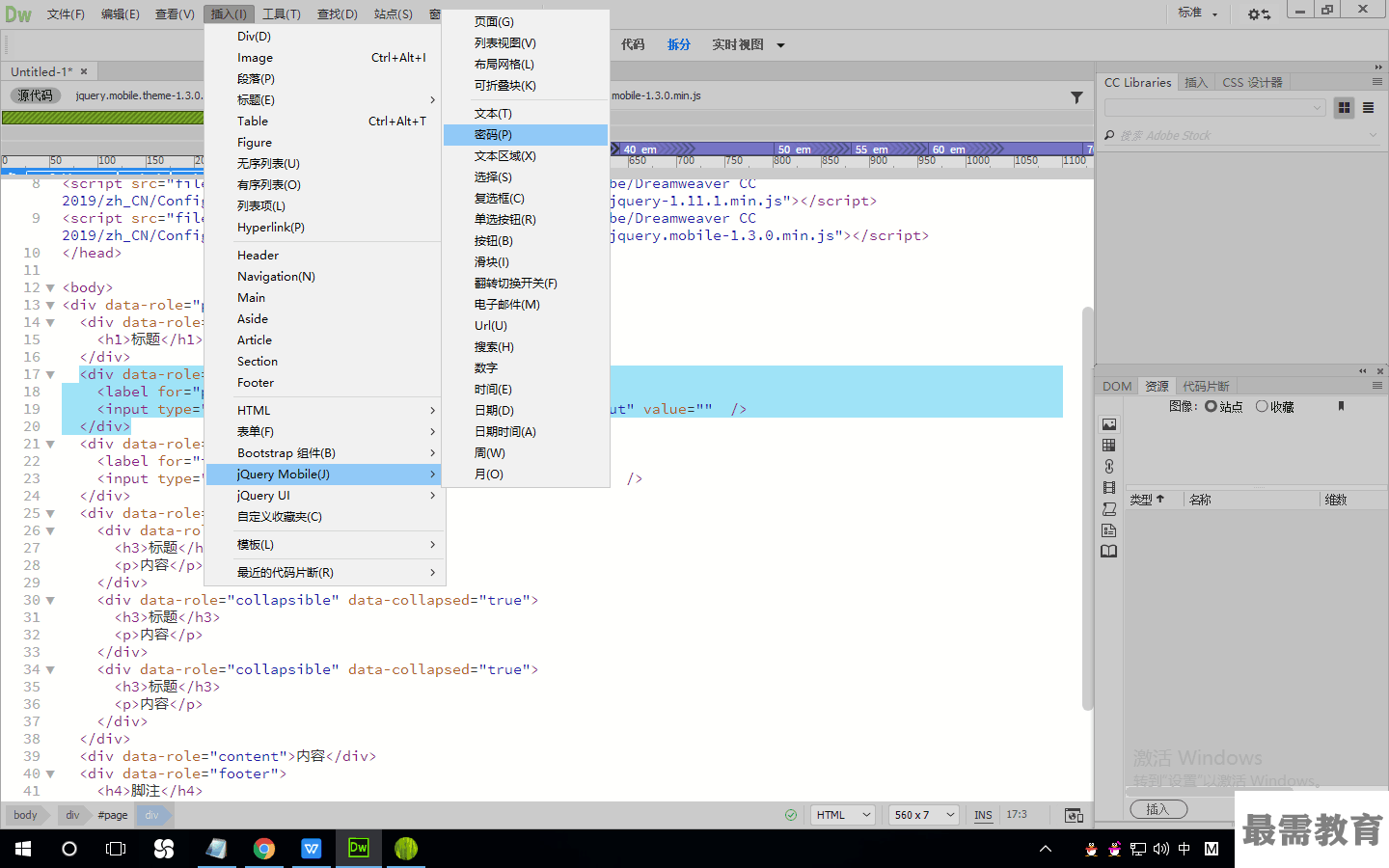Open Cortana search circle on taskbar
Image resolution: width=1389 pixels, height=868 pixels.
(69, 849)
